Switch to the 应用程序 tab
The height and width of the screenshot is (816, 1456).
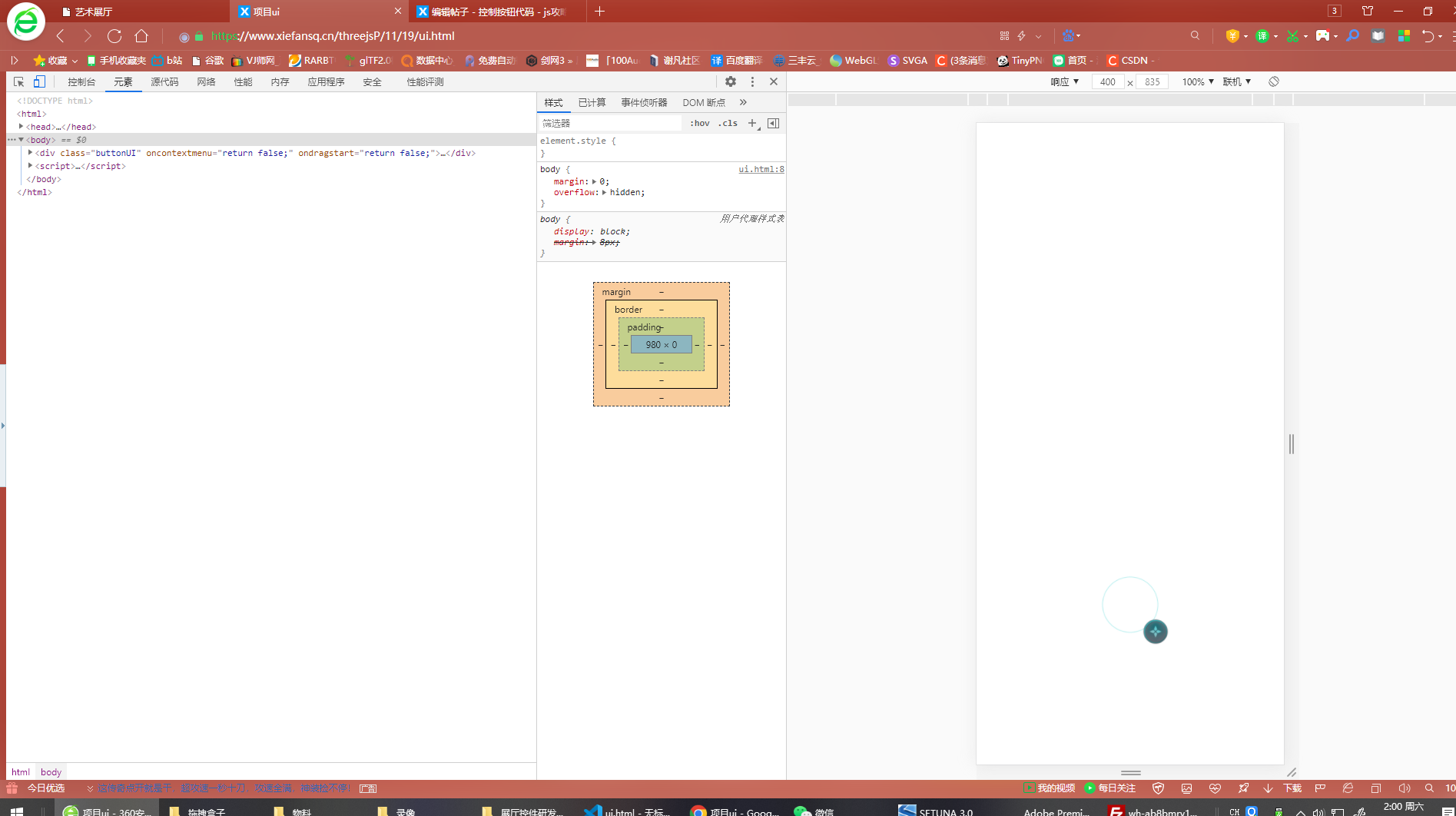tap(326, 82)
